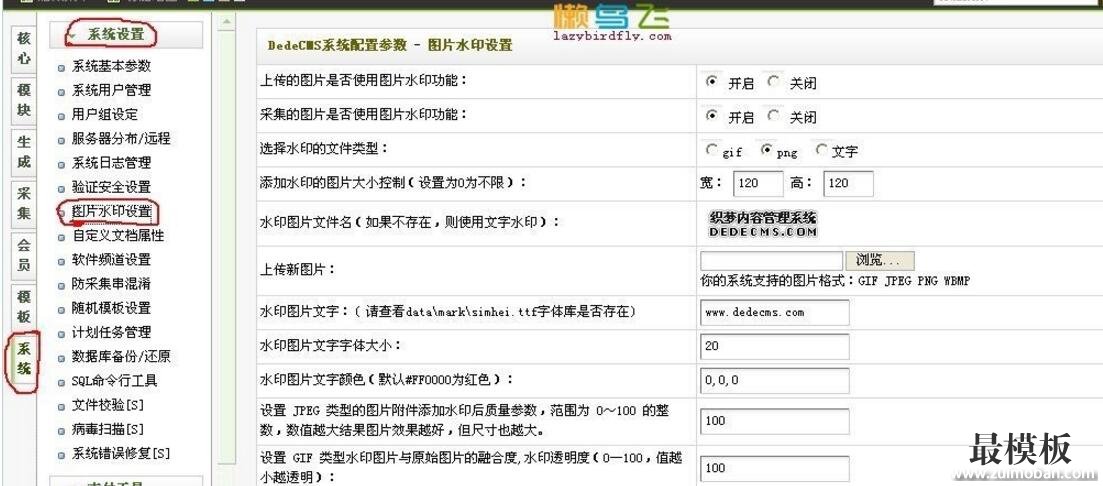Click the 水印图片文字 field with www.dedecms.com
This screenshot has width=1103, height=486.
click(x=774, y=312)
